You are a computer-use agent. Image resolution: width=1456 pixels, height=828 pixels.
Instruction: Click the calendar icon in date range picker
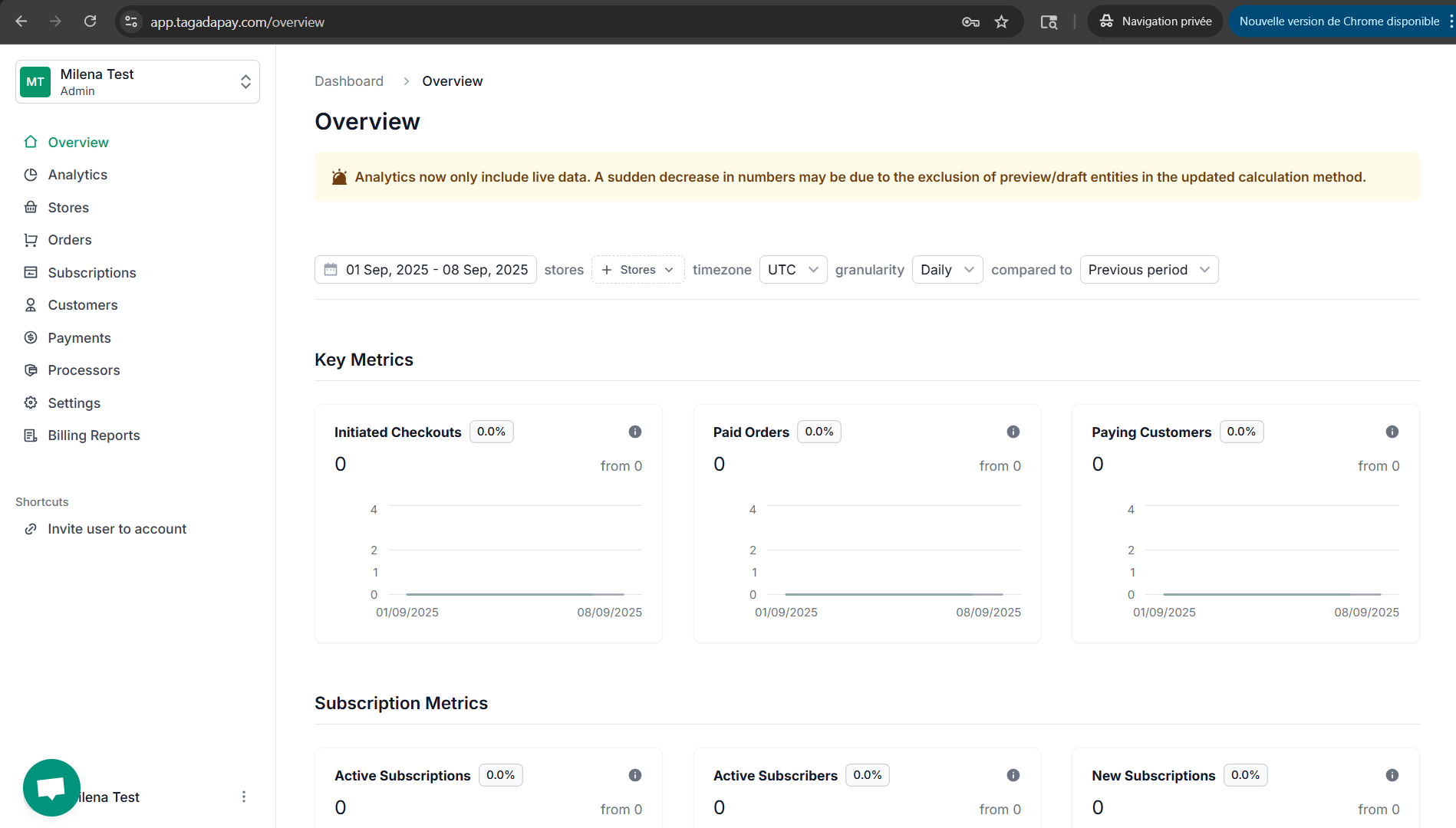click(x=331, y=269)
